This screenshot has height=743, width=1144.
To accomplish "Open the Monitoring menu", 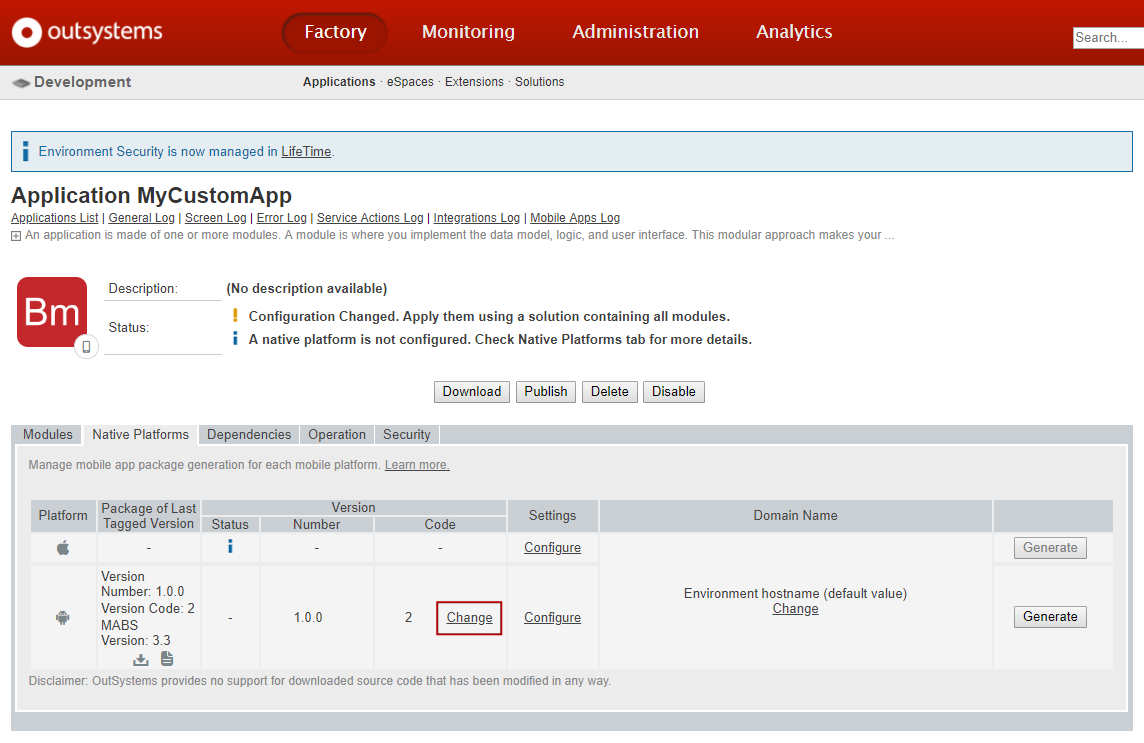I will coord(468,31).
